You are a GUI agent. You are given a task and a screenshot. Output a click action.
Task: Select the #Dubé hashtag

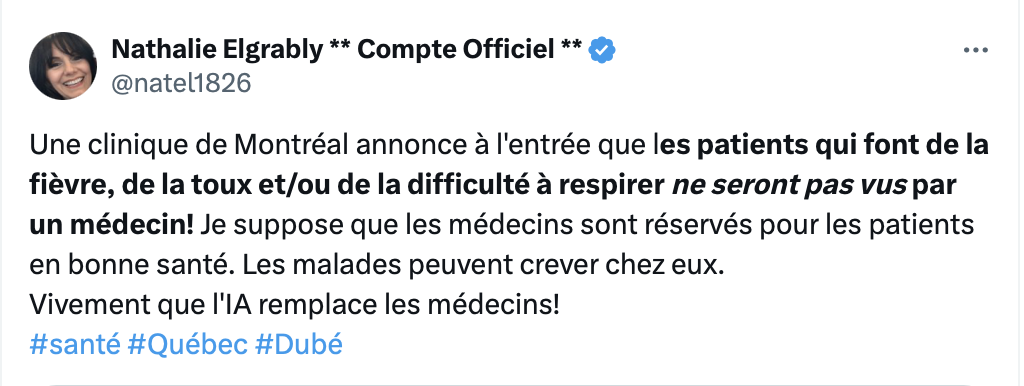299,344
